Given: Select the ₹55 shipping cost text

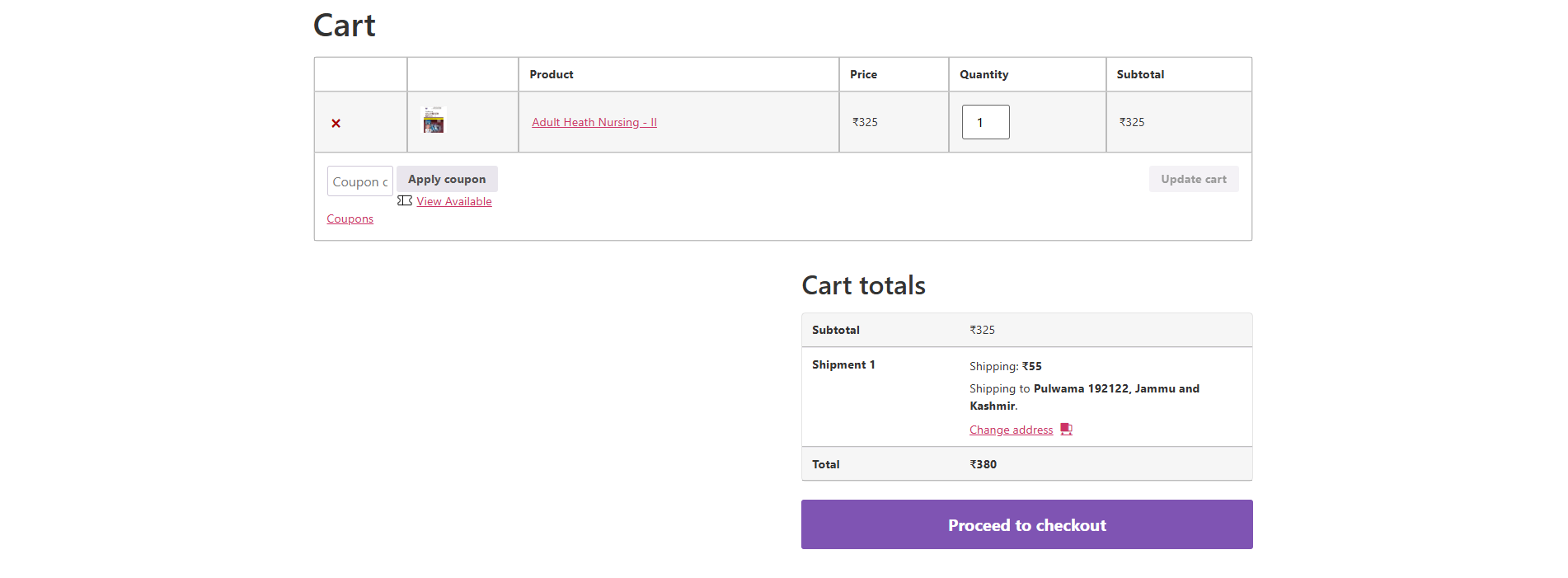Looking at the screenshot, I should tap(1032, 366).
